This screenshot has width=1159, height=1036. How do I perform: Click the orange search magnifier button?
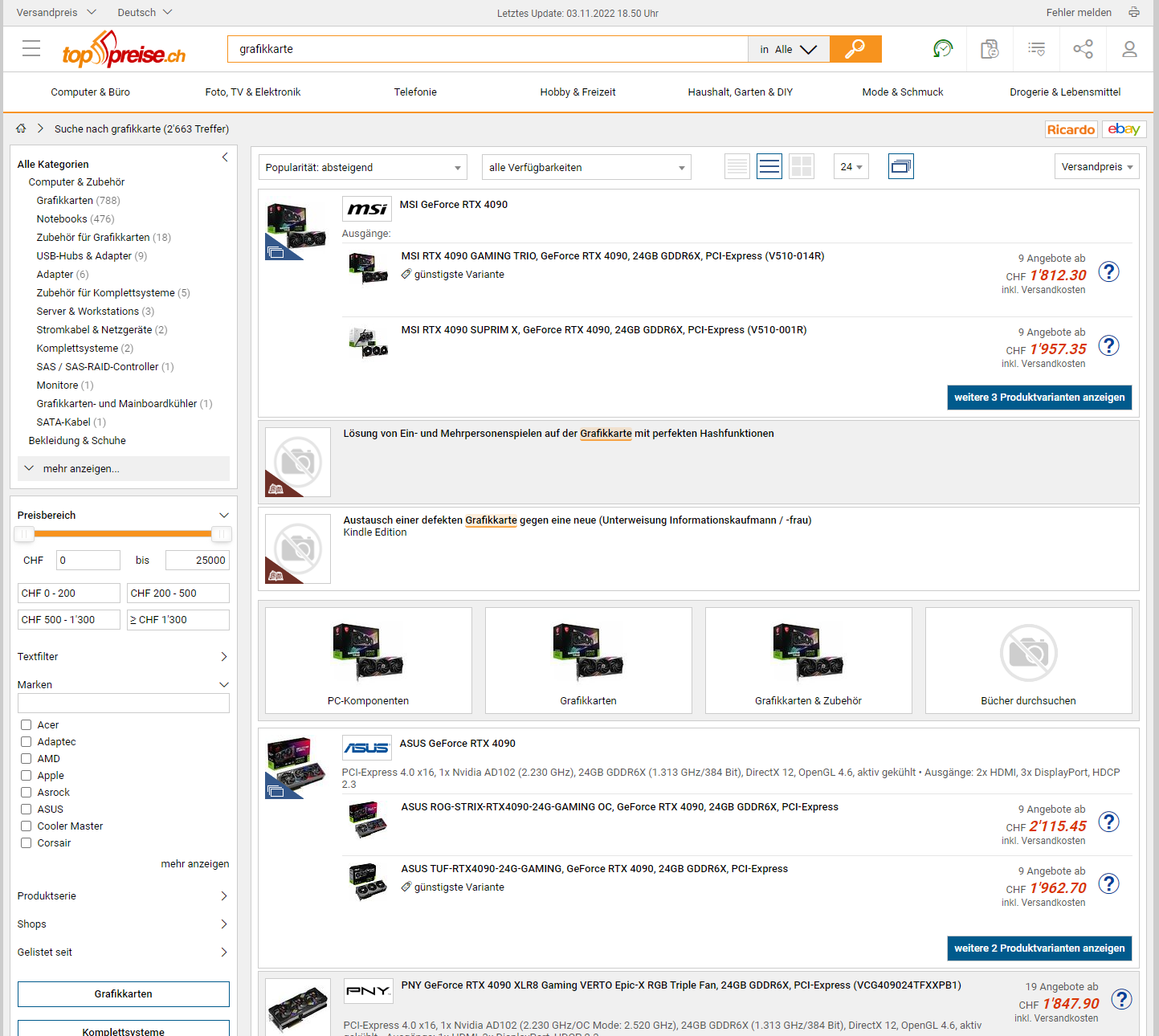(855, 49)
